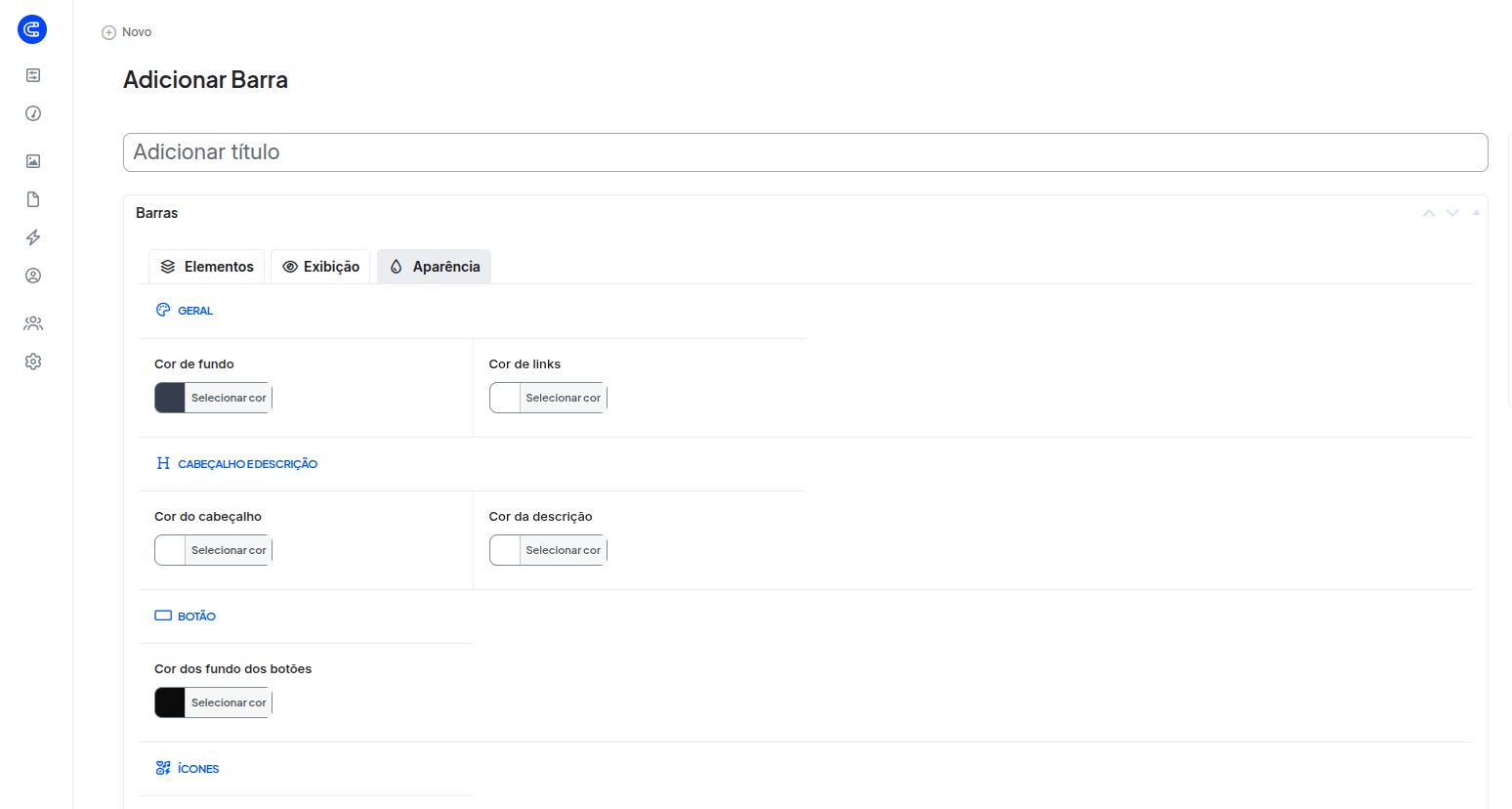Image resolution: width=1512 pixels, height=809 pixels.
Task: Click the BOTÃO section heading text
Action: pos(196,617)
